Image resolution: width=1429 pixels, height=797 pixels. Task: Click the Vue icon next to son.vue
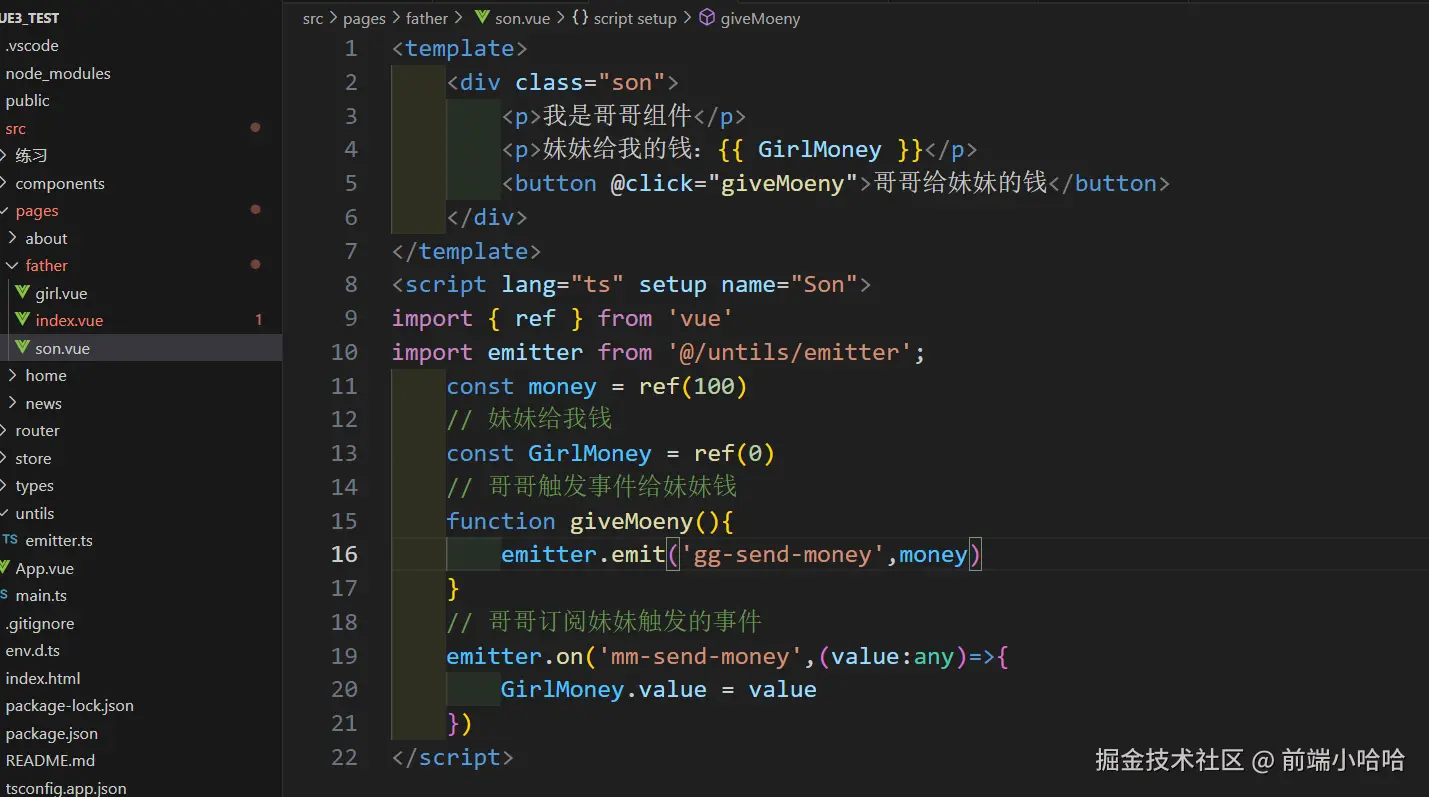[x=23, y=348]
